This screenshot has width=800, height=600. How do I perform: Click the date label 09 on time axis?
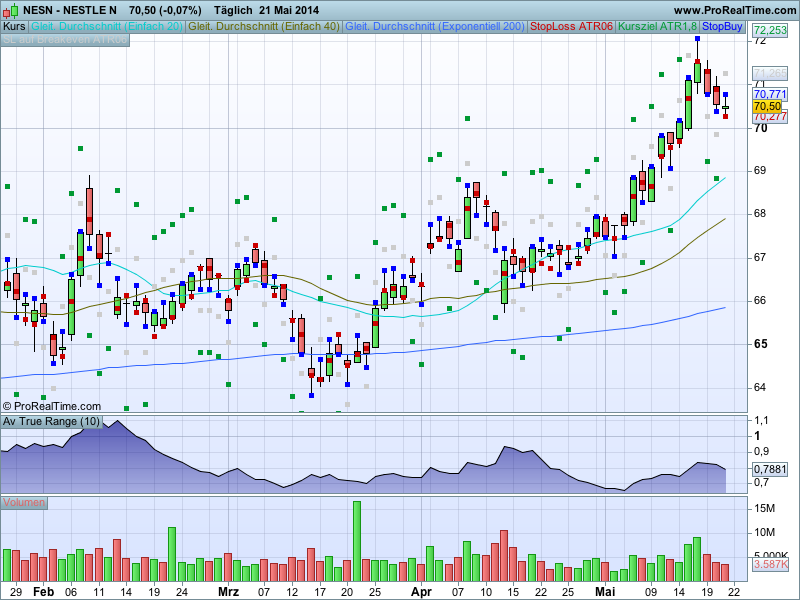[x=651, y=592]
